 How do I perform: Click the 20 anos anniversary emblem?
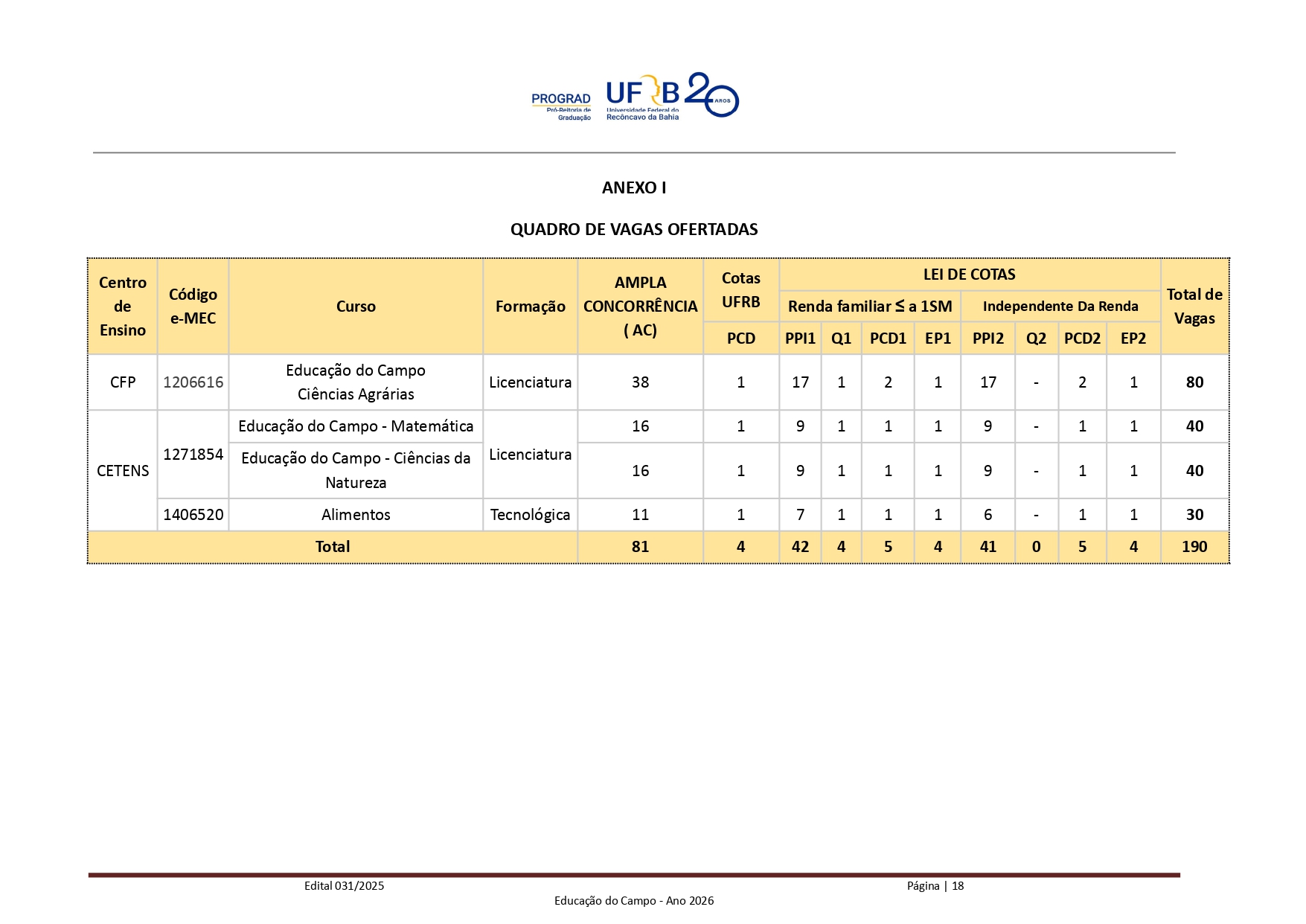711,95
